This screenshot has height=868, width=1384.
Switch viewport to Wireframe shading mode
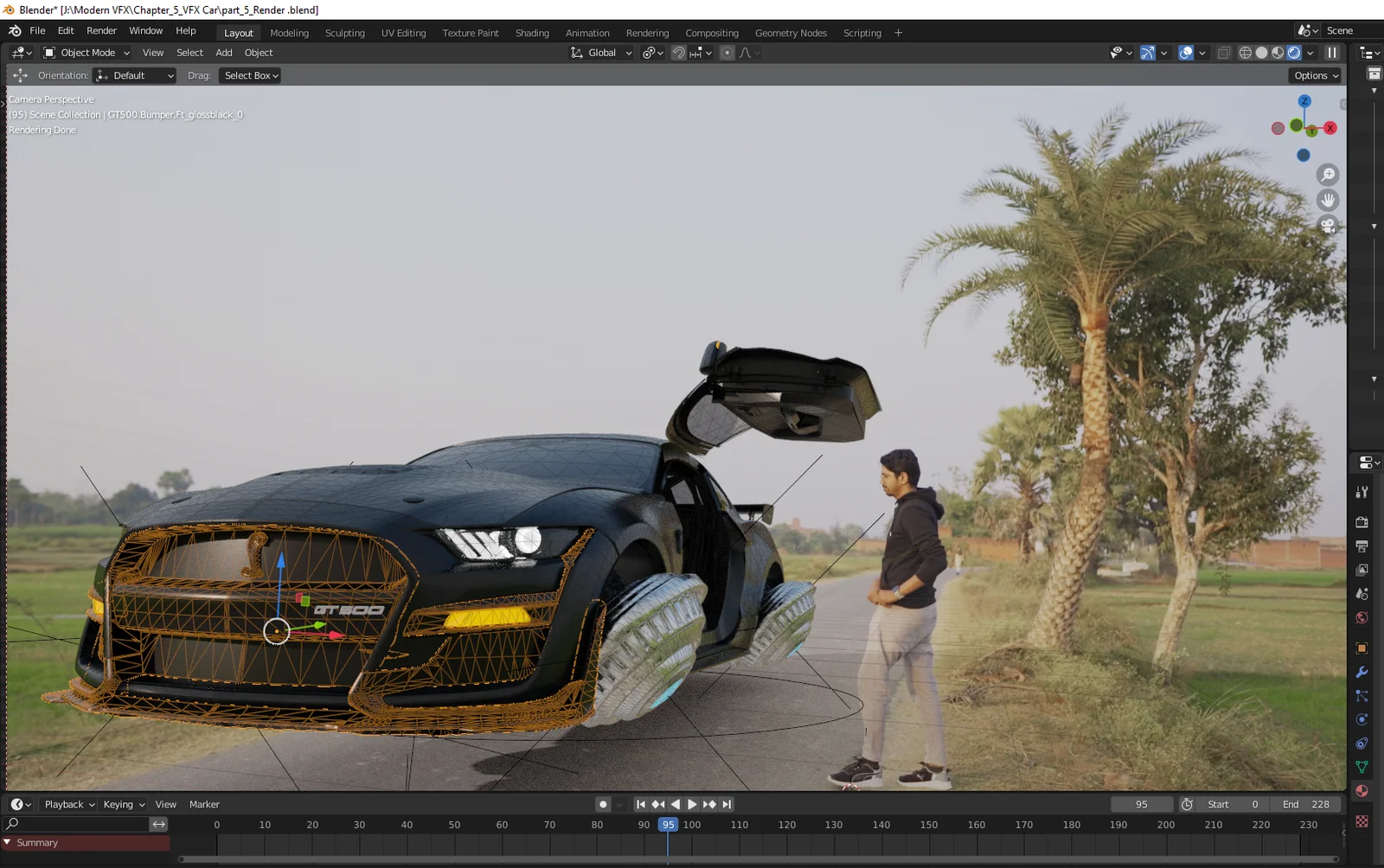(1245, 53)
